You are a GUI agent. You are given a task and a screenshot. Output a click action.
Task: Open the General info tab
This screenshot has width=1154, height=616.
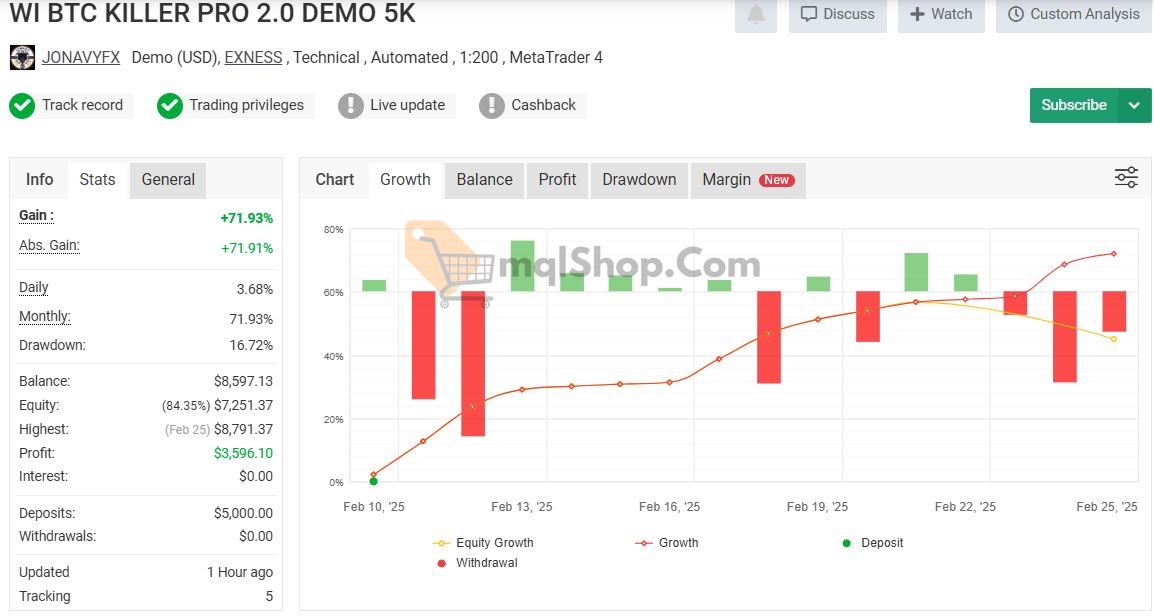(168, 180)
